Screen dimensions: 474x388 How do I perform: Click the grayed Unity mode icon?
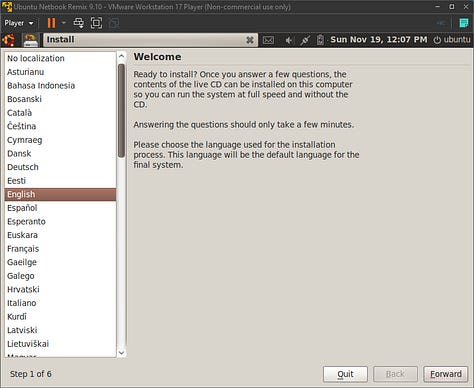coord(114,23)
